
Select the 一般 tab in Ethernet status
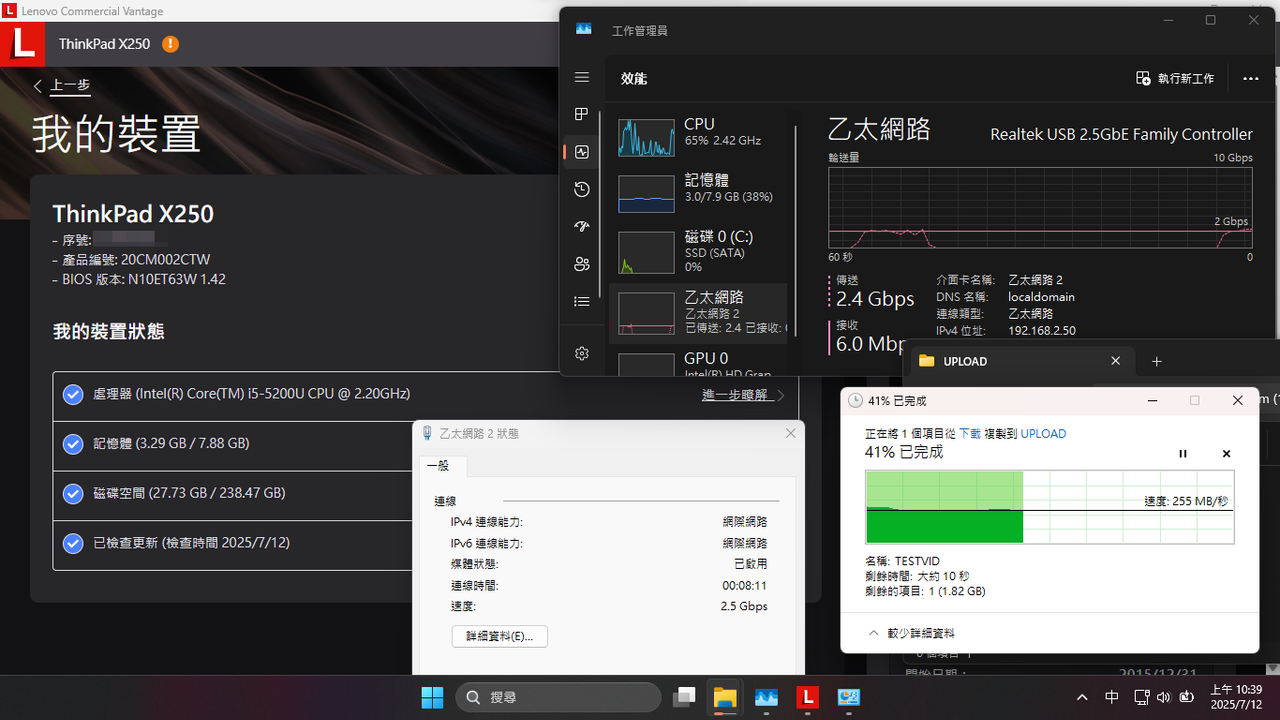(x=438, y=466)
